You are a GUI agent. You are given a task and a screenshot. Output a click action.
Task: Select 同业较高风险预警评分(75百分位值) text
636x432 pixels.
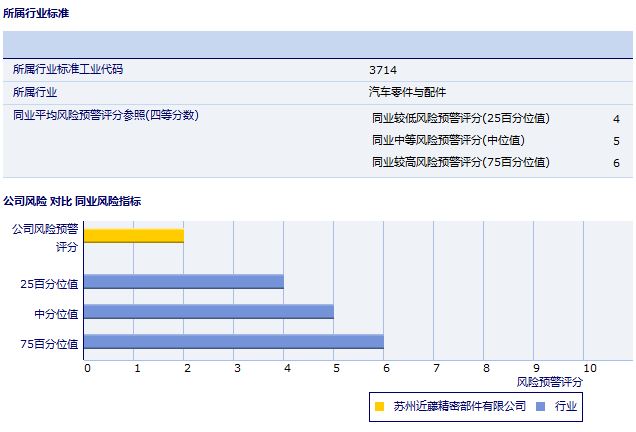[x=460, y=162]
